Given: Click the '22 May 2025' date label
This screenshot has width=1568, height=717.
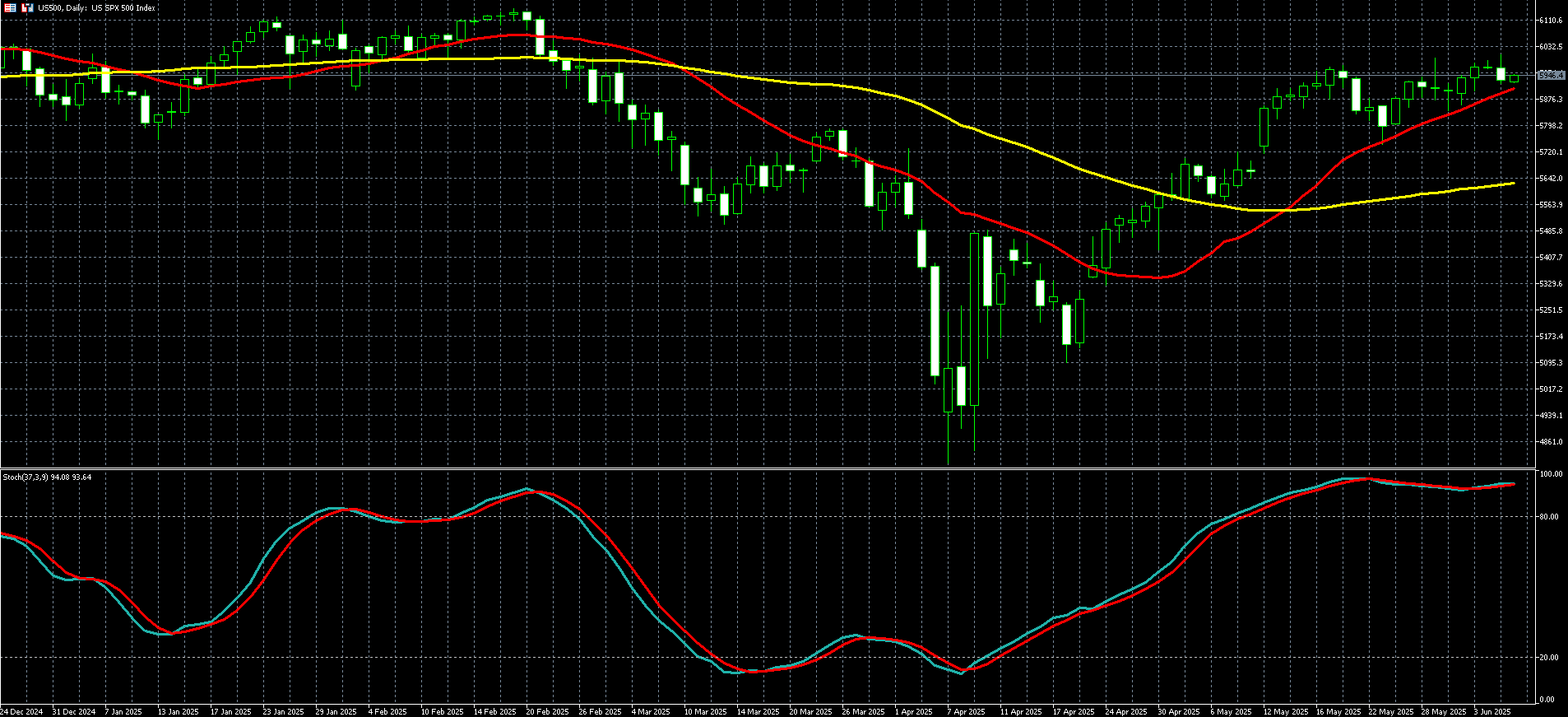Looking at the screenshot, I should pyautogui.click(x=1391, y=711).
